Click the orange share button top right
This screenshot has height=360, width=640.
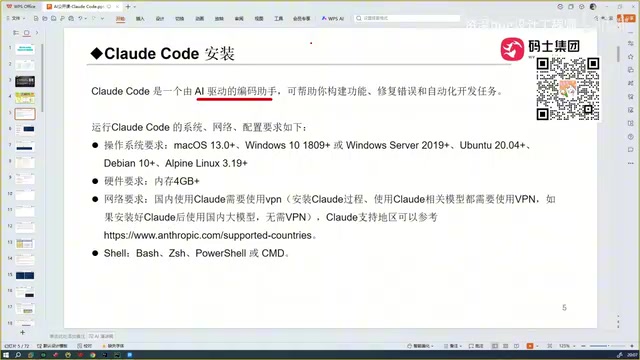629,18
